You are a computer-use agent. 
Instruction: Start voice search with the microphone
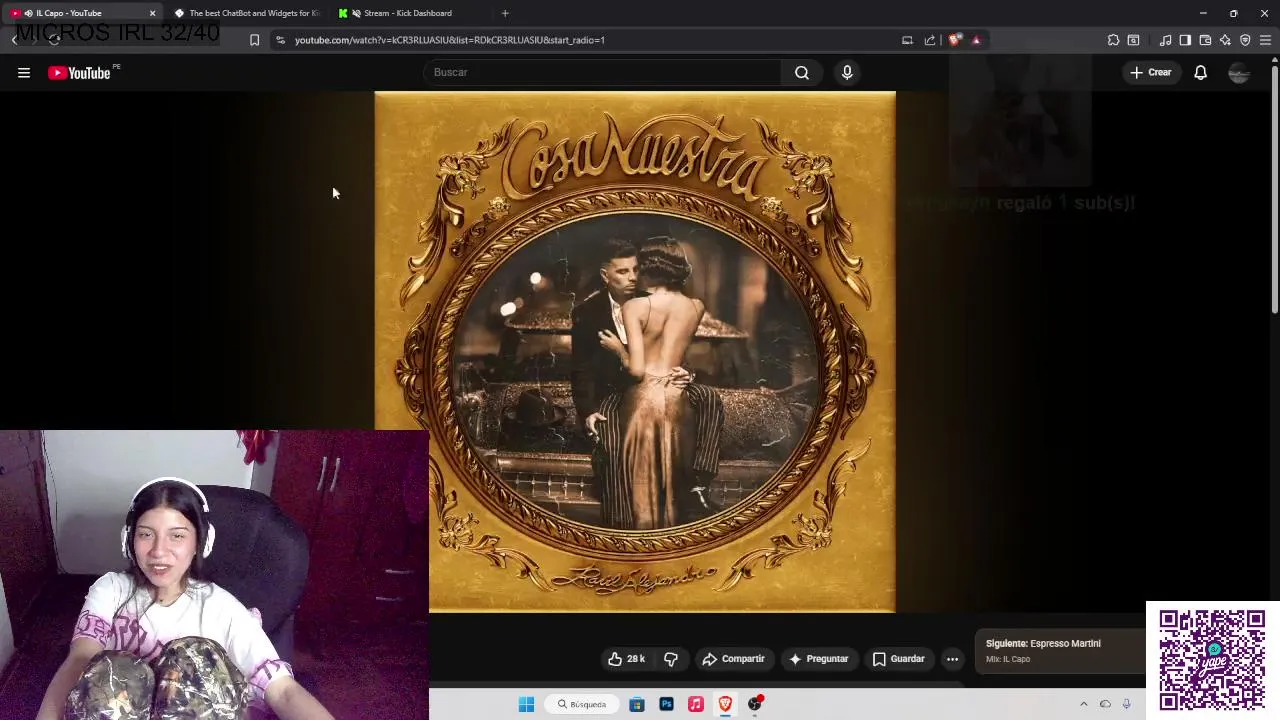[847, 72]
